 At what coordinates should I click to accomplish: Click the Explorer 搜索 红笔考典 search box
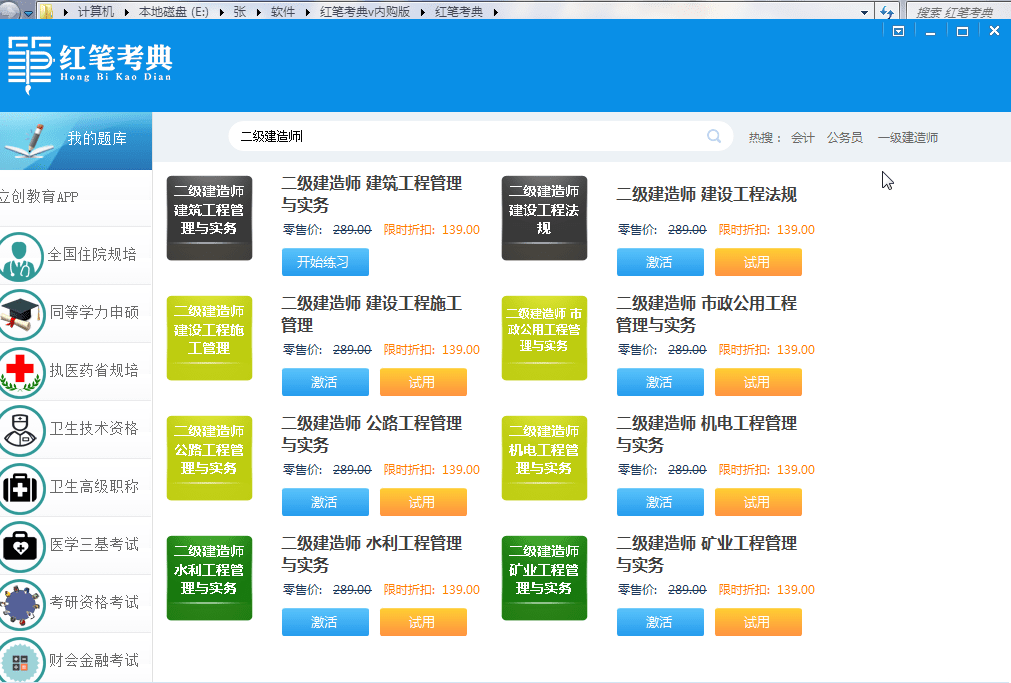coord(958,12)
